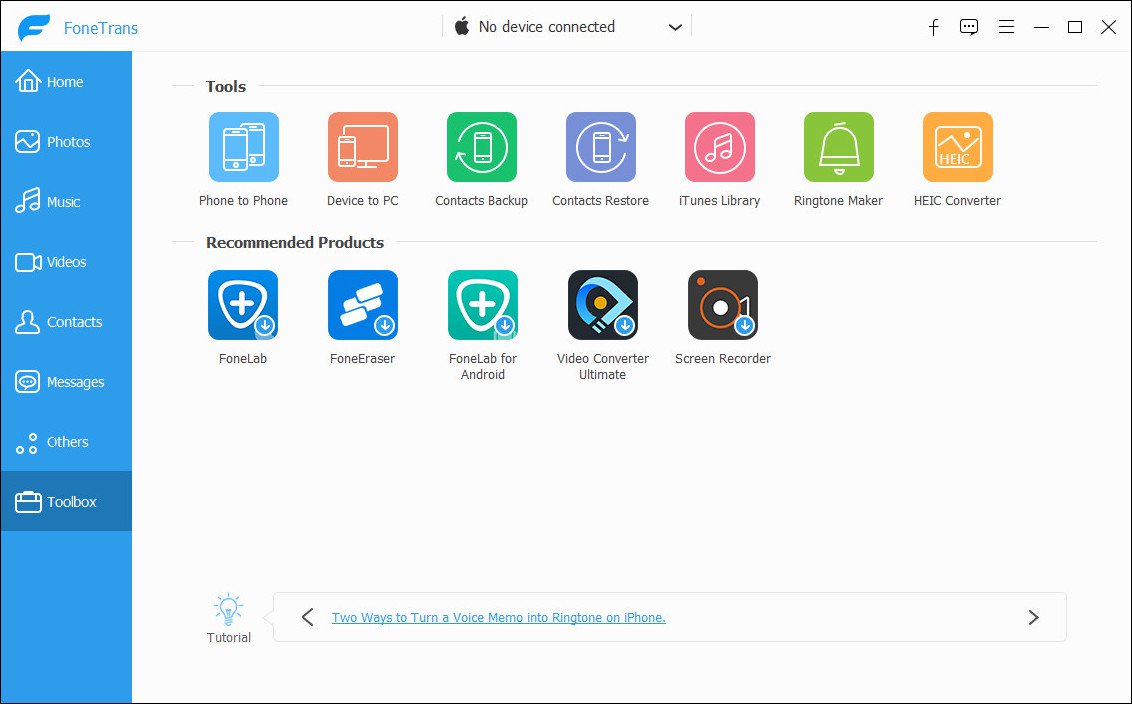Visit the Facebook page
This screenshot has width=1132, height=704.
point(933,27)
